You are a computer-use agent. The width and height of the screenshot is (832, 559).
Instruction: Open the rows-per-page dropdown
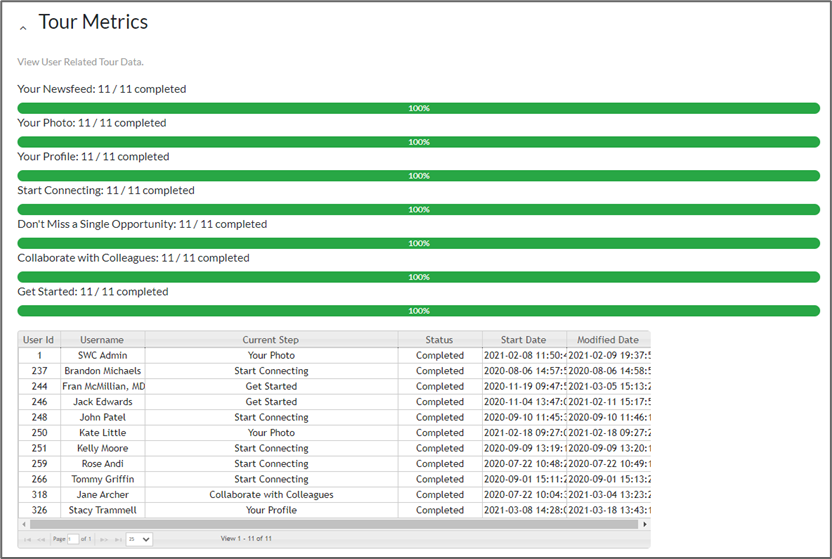139,539
